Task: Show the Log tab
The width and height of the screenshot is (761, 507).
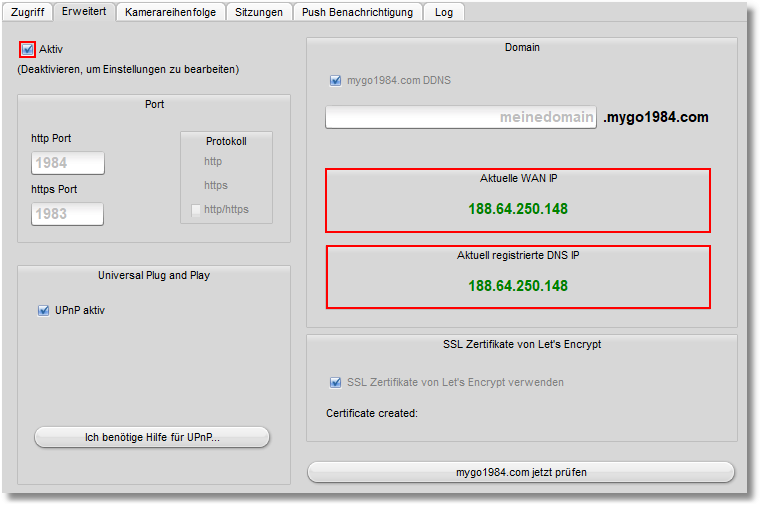Action: [x=444, y=12]
